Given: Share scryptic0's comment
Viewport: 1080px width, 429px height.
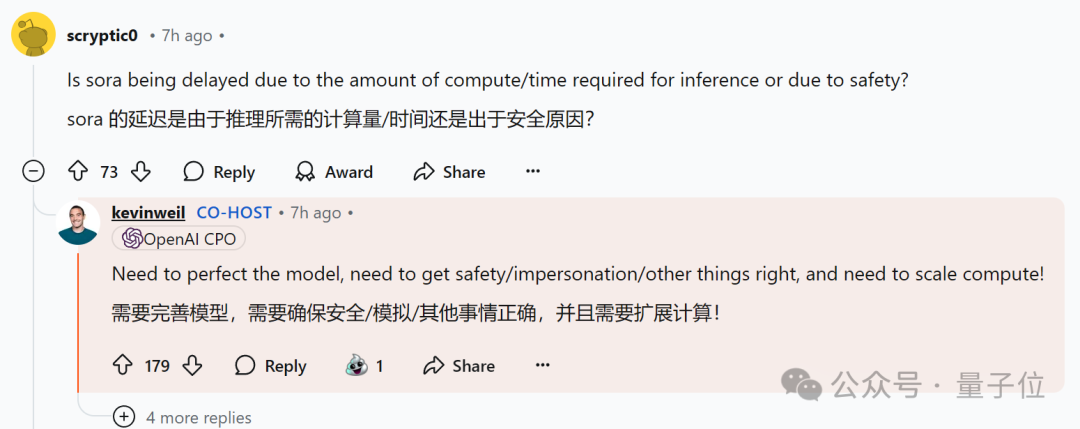Looking at the screenshot, I should [449, 172].
